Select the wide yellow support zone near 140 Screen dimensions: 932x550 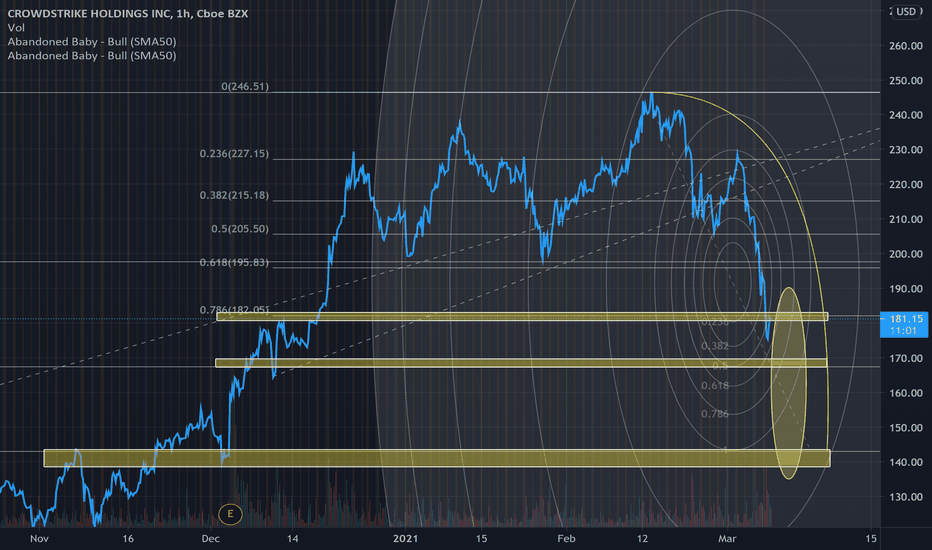coord(437,458)
